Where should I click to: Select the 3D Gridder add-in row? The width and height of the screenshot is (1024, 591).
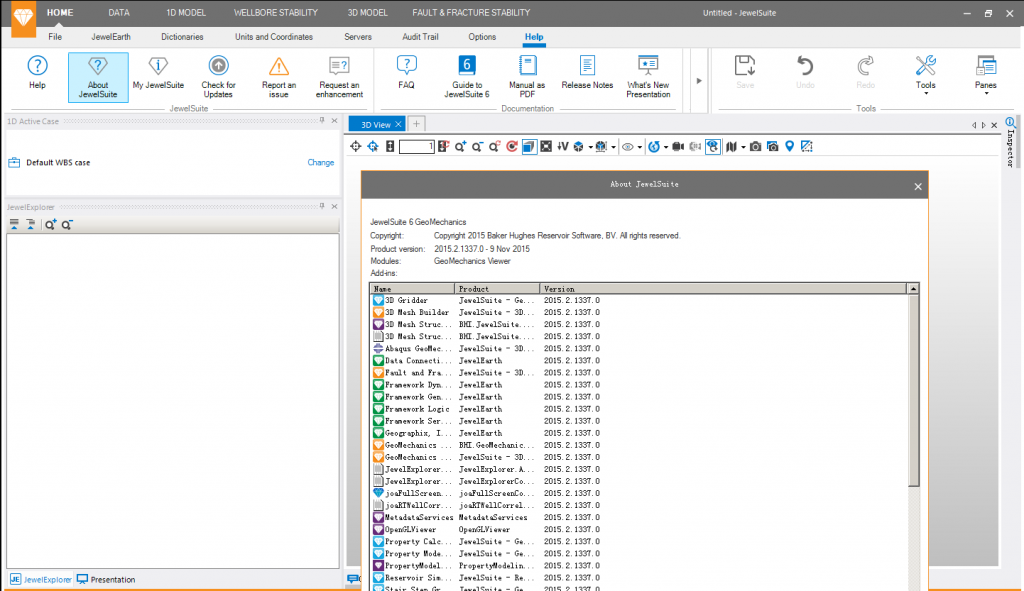point(639,300)
